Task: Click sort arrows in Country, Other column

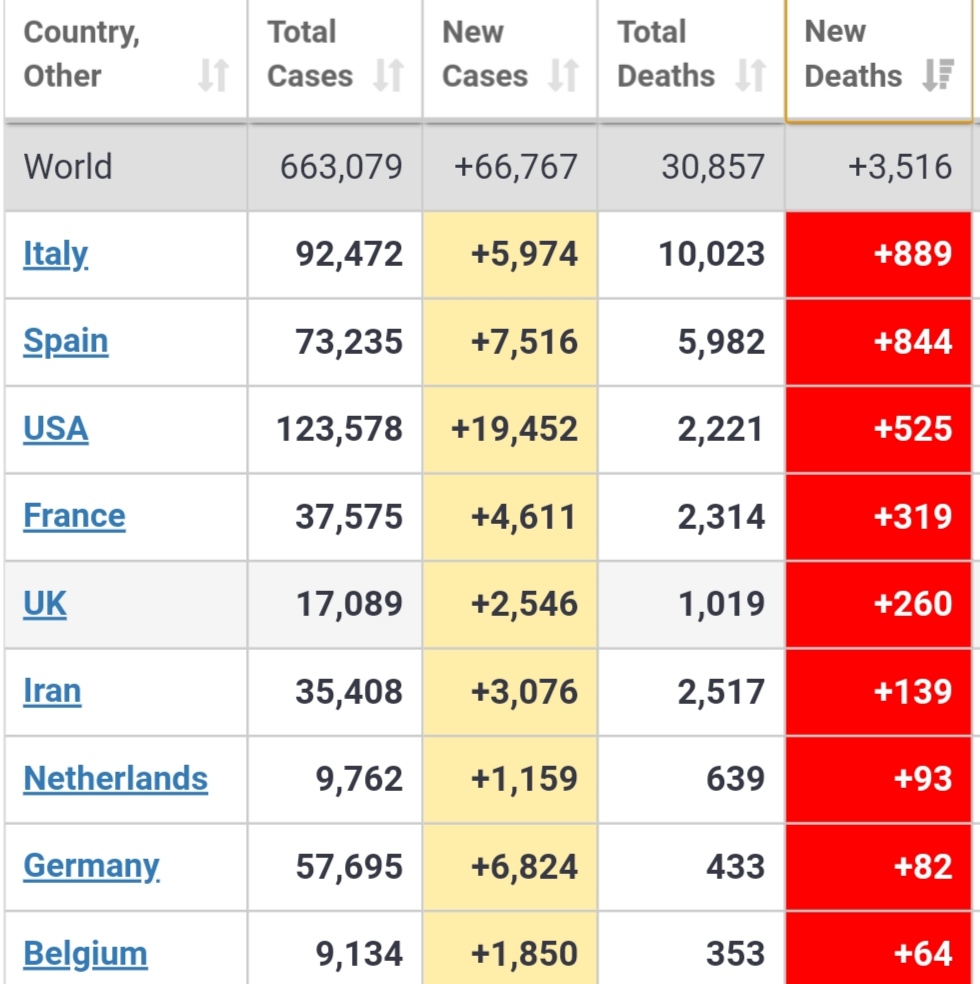Action: (x=213, y=76)
